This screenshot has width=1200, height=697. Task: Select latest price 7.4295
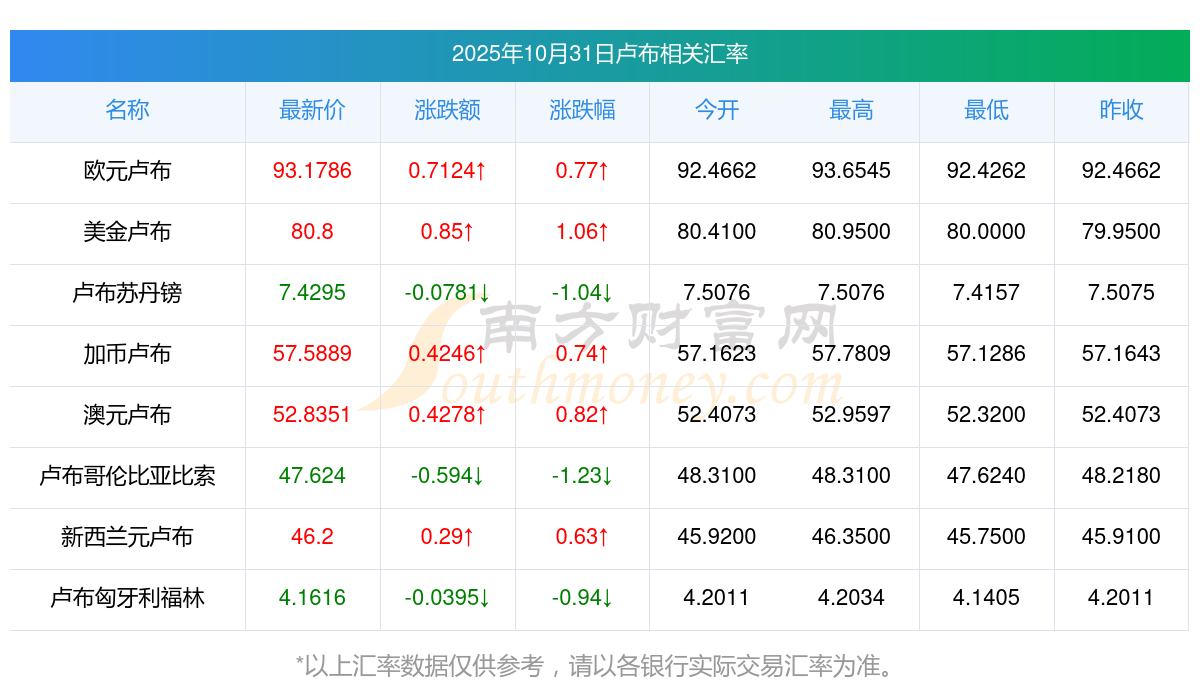[312, 293]
